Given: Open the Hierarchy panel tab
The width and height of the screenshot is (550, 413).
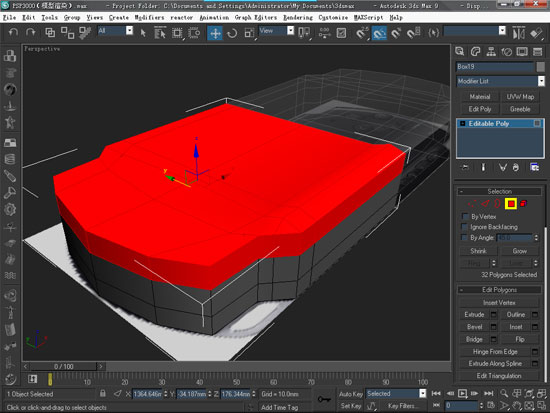Looking at the screenshot, I should point(491,52).
